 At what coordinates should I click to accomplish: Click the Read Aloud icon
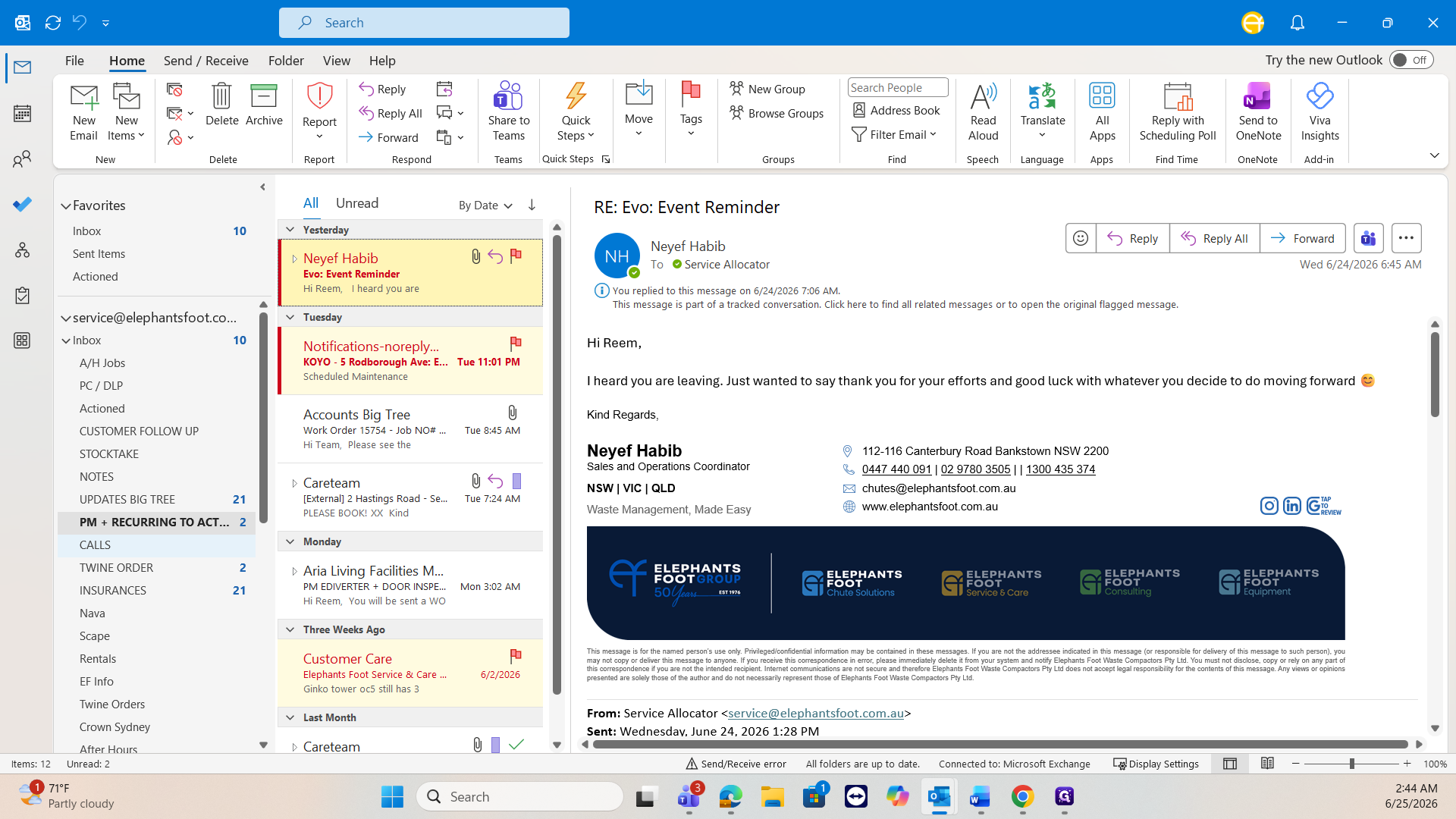pos(983,96)
